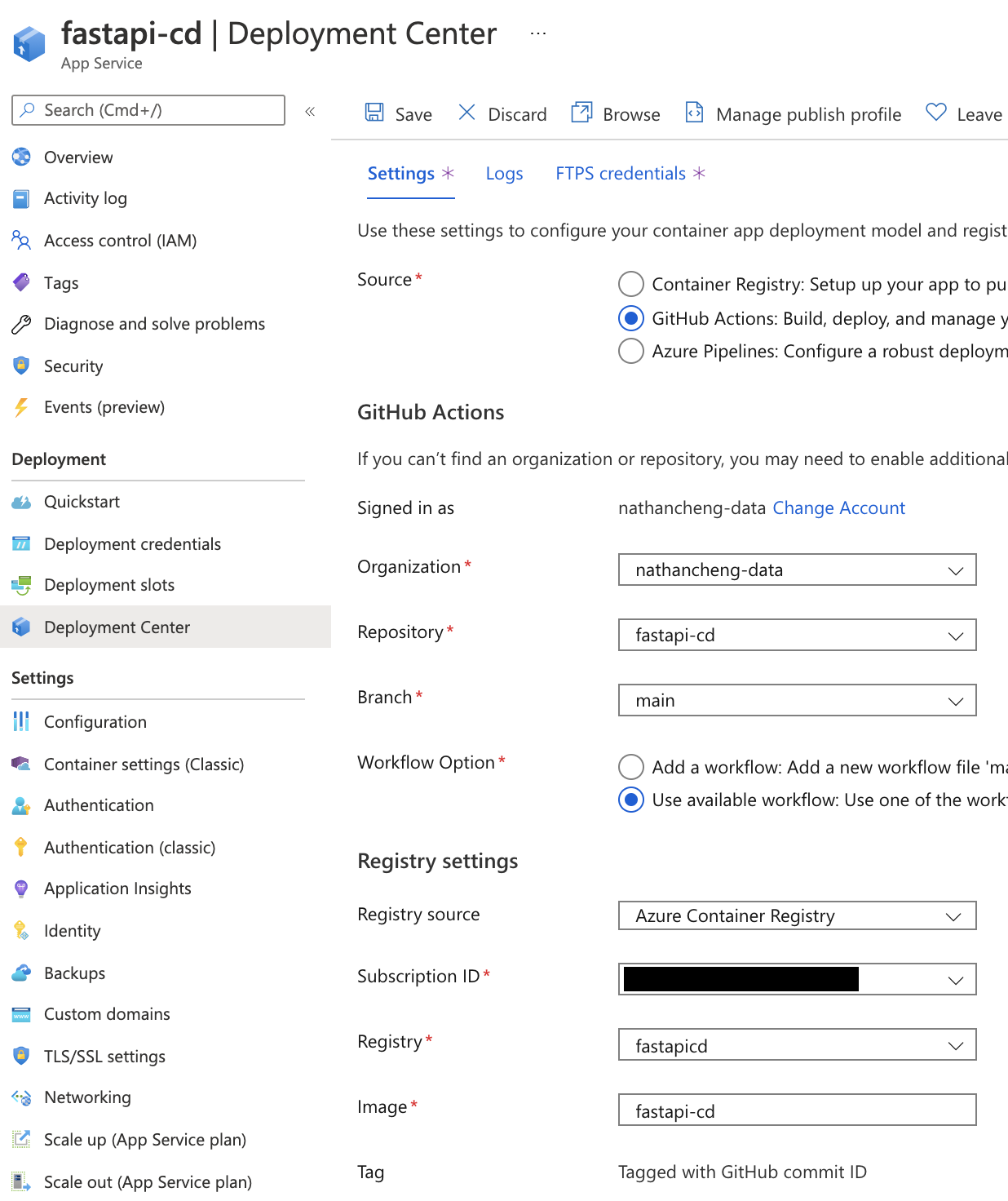Viewport: 1008px width, 1201px height.
Task: Click the Browse external link icon
Action: pyautogui.click(x=581, y=113)
